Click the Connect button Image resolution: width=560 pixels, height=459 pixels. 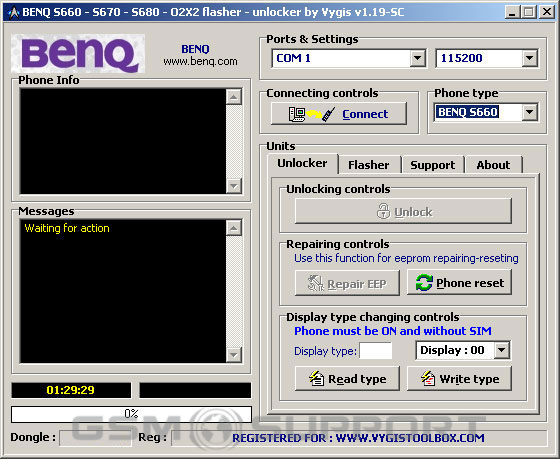(339, 114)
